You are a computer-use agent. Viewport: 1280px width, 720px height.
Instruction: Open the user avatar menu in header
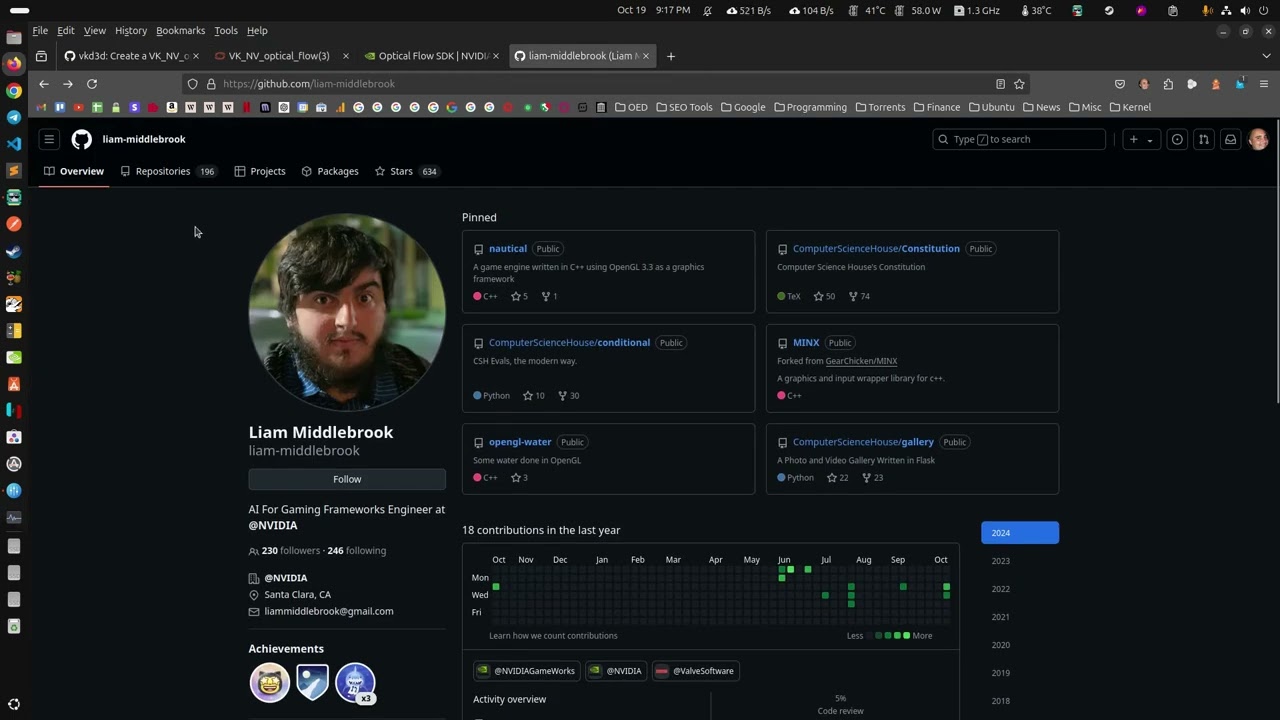pyautogui.click(x=1258, y=139)
